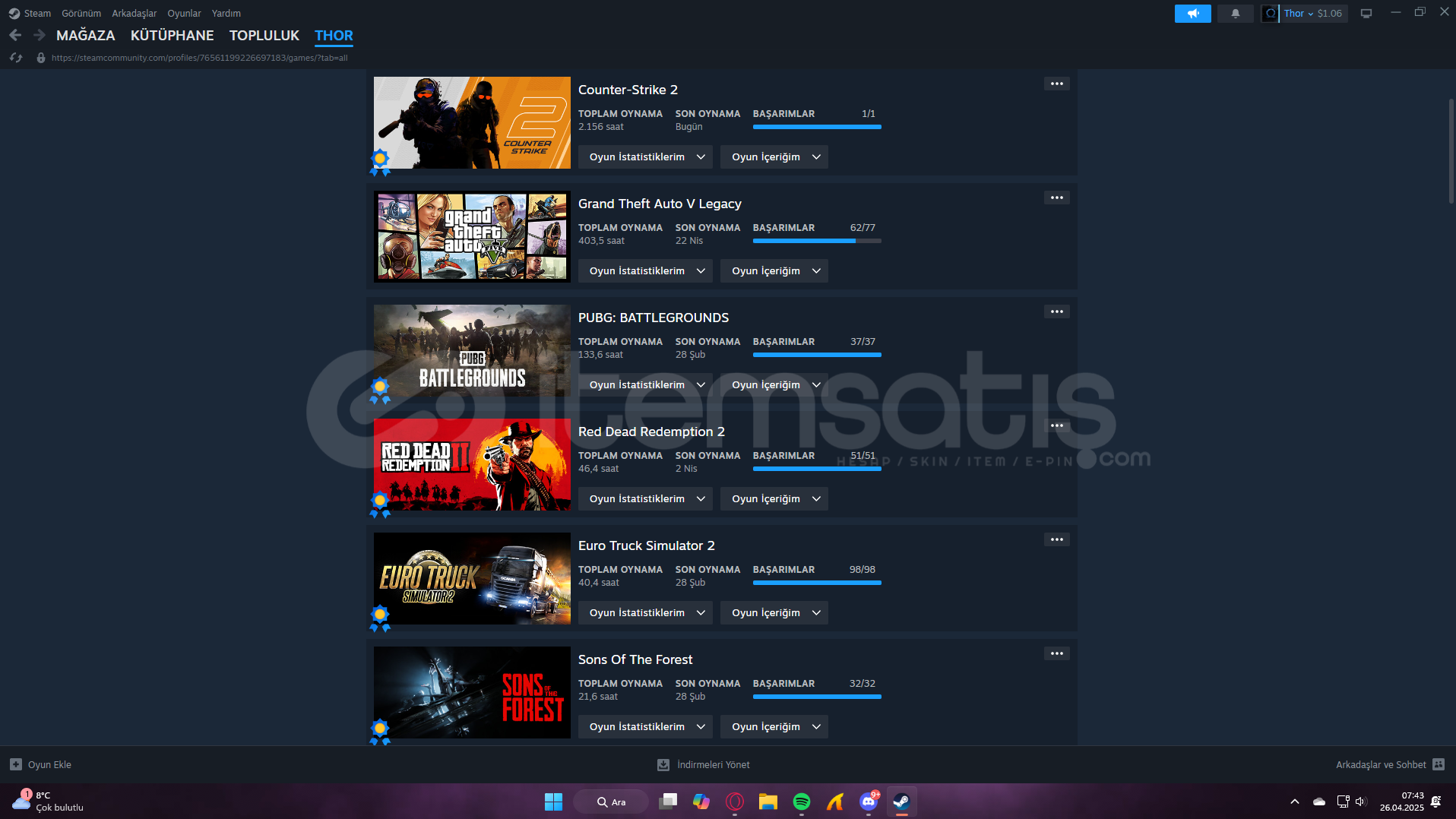The height and width of the screenshot is (819, 1456).
Task: Expand Oyun İstatistiklerim for PUBG: BATTLEGROUNDS
Action: [645, 384]
